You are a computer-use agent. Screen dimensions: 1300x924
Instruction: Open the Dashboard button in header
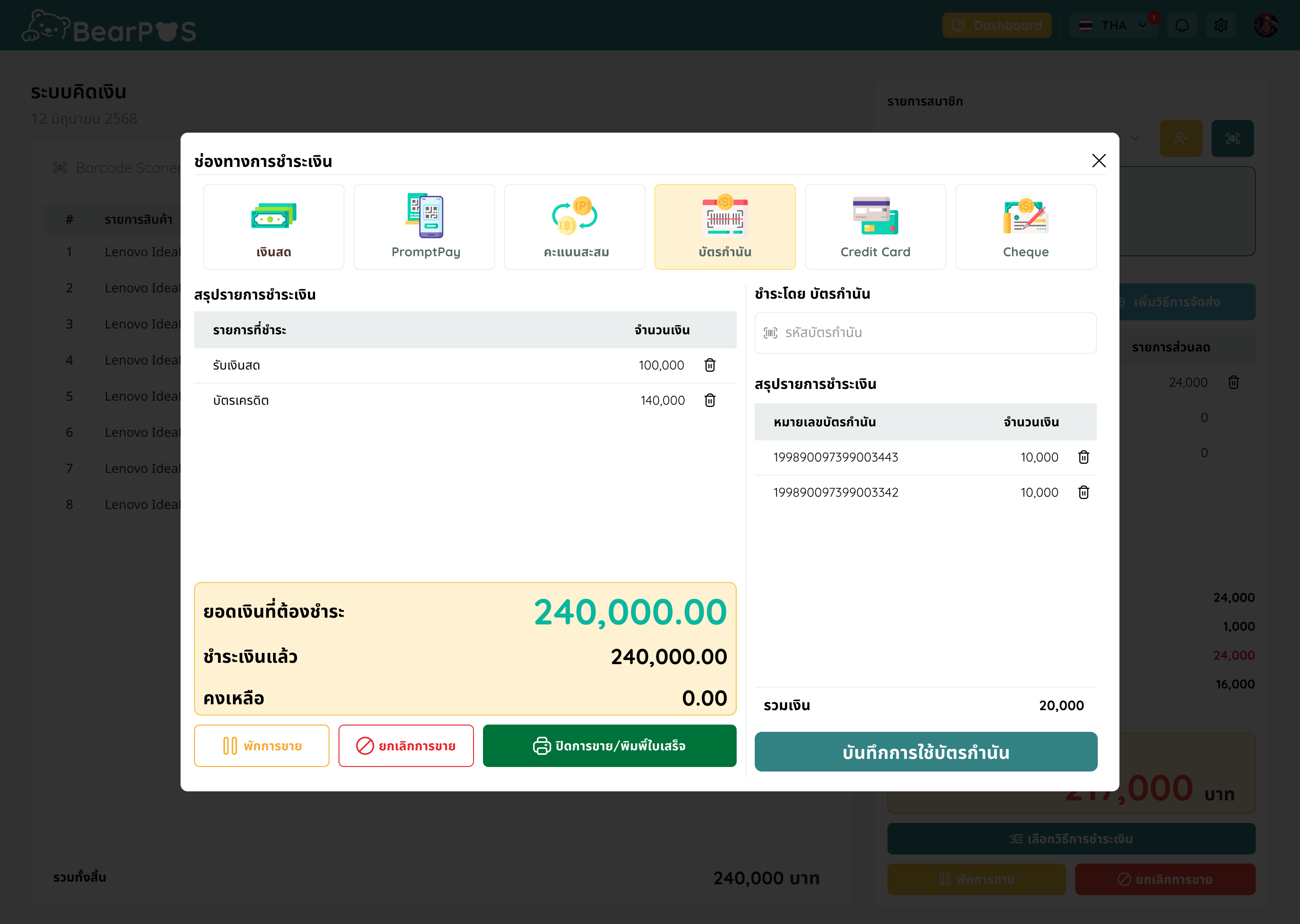[x=997, y=26]
